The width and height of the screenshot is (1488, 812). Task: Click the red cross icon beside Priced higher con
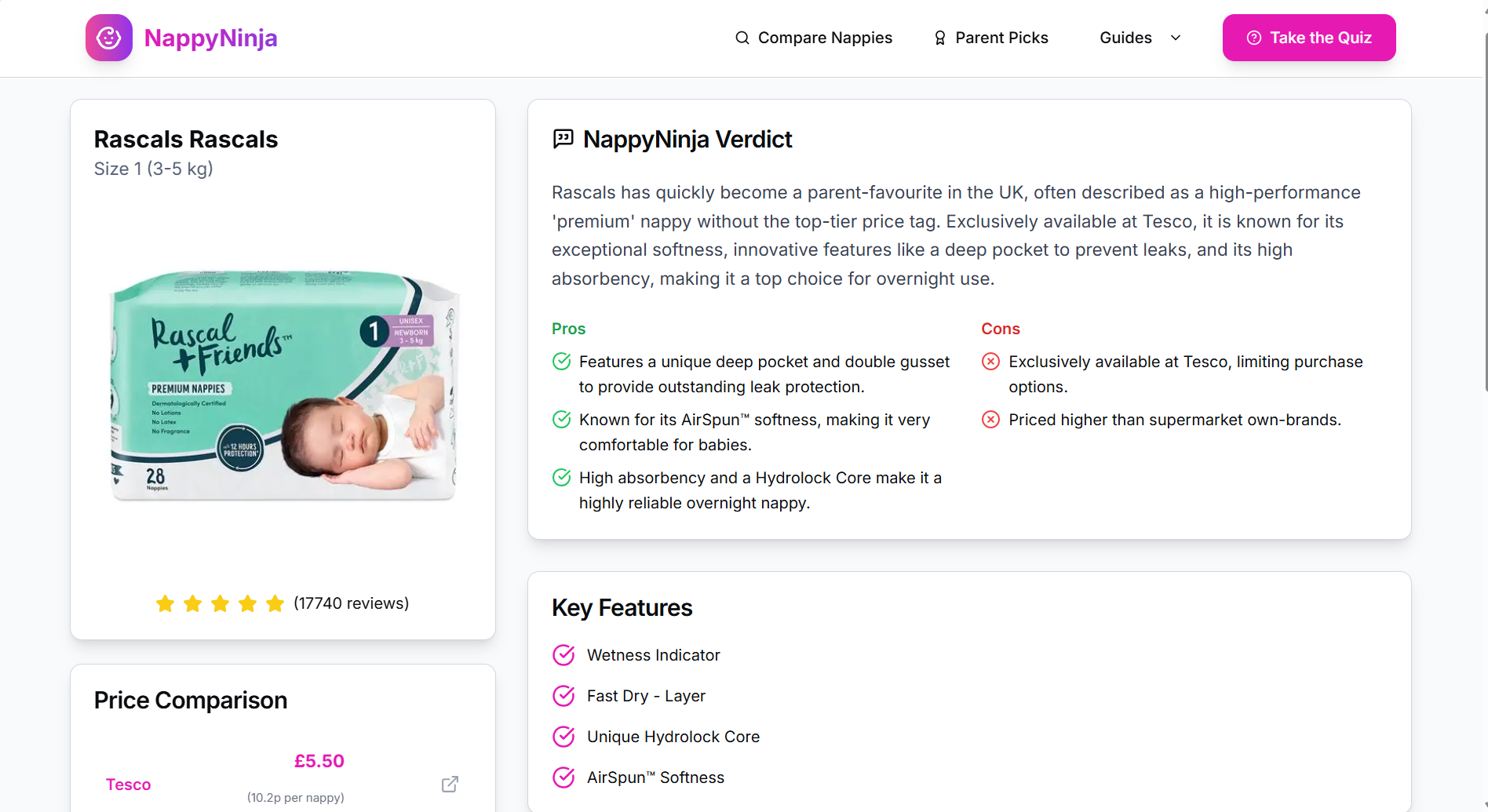coord(991,420)
